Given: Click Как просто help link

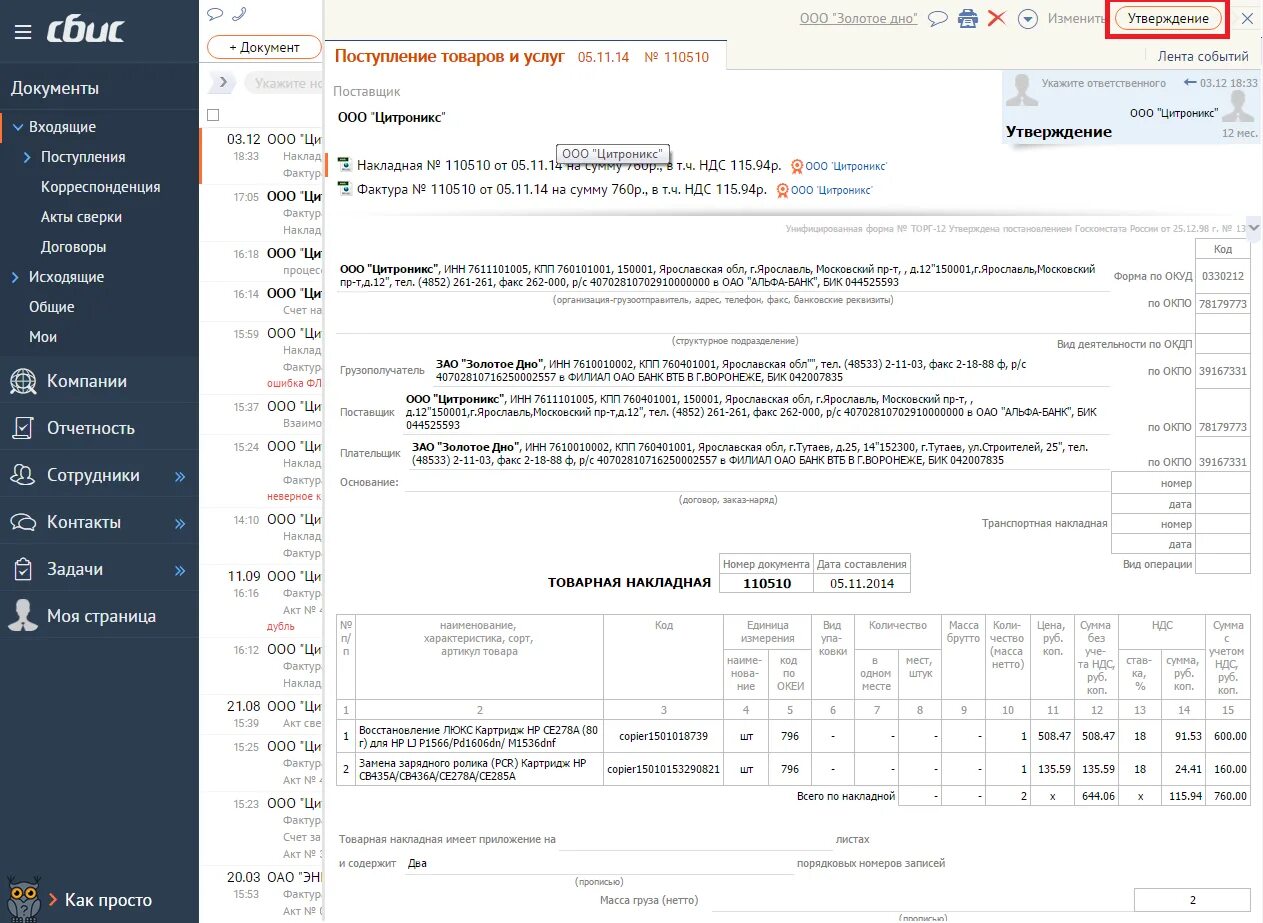Looking at the screenshot, I should pos(108,900).
